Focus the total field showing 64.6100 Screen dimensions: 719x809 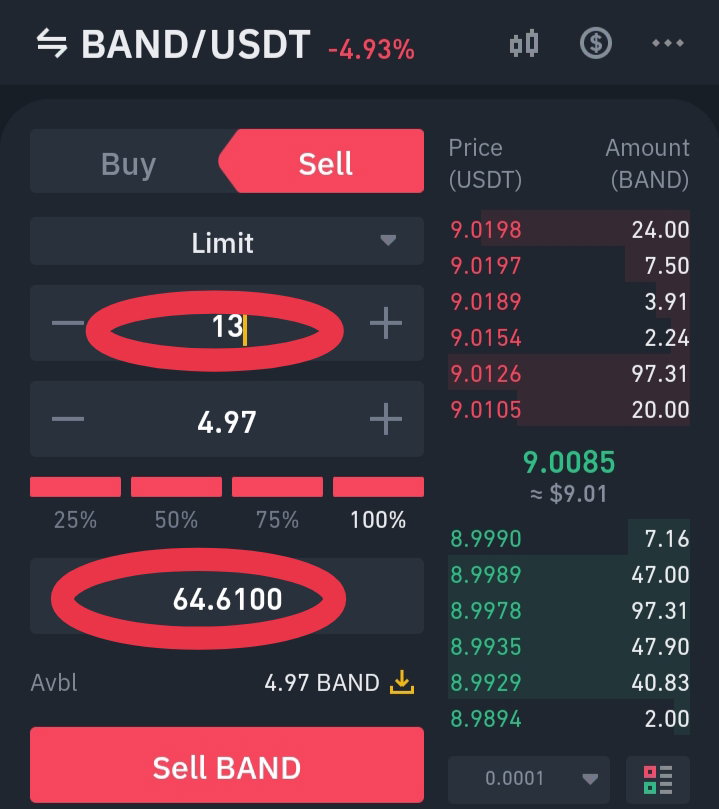coord(227,596)
